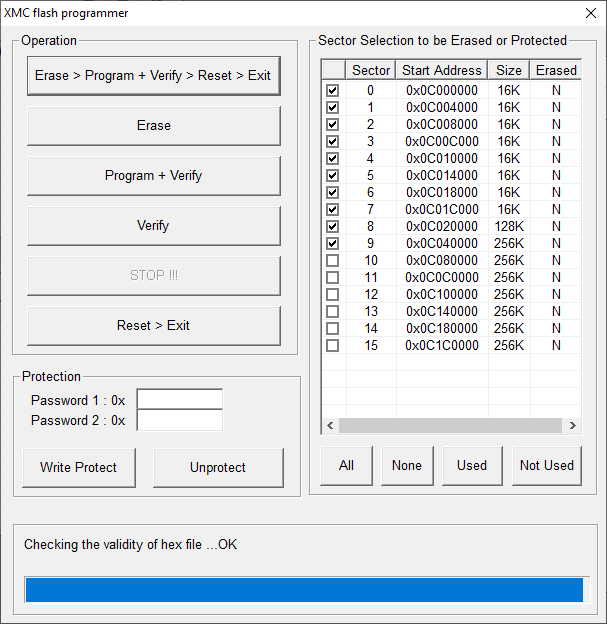Close the XMC flash programmer window

(591, 13)
